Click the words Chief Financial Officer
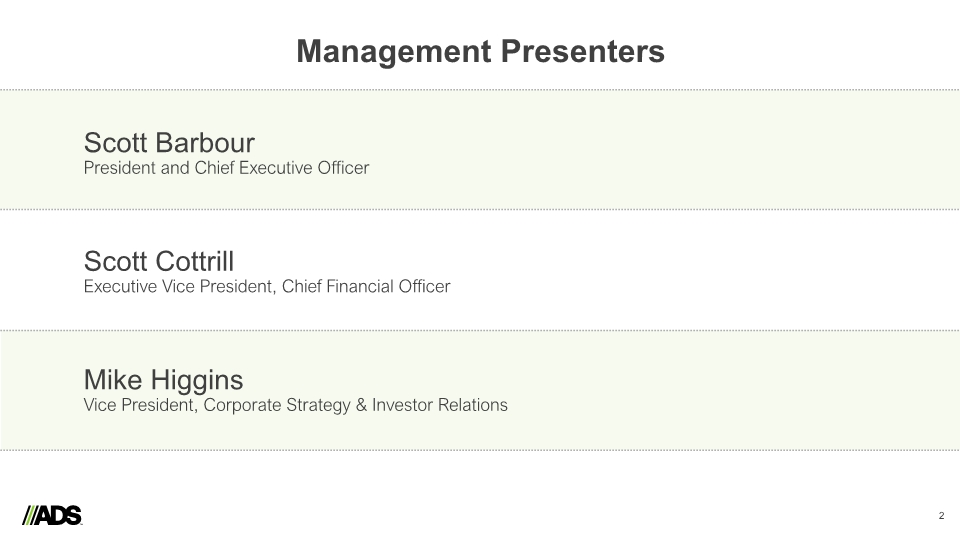Viewport: 960px width, 540px height. pos(366,287)
